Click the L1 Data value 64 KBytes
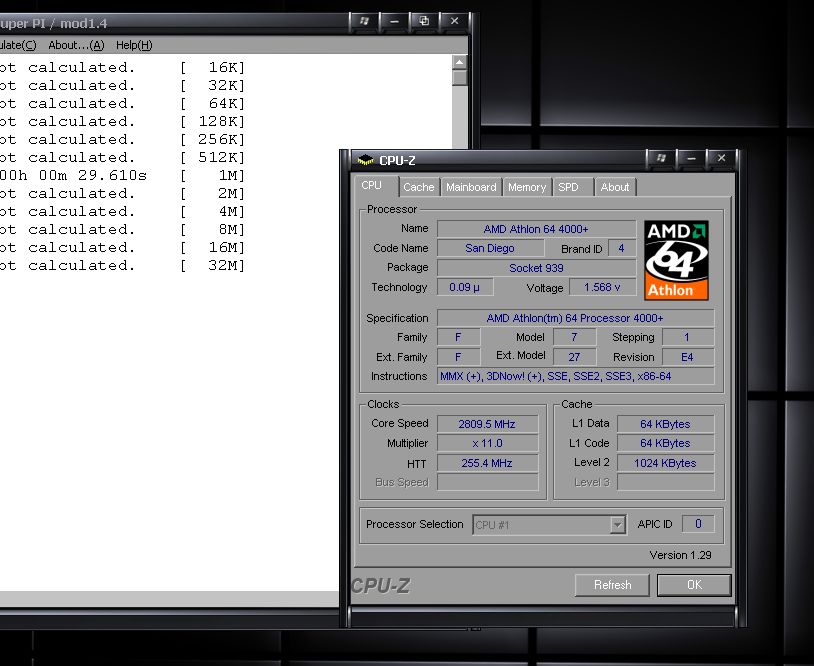 [665, 424]
